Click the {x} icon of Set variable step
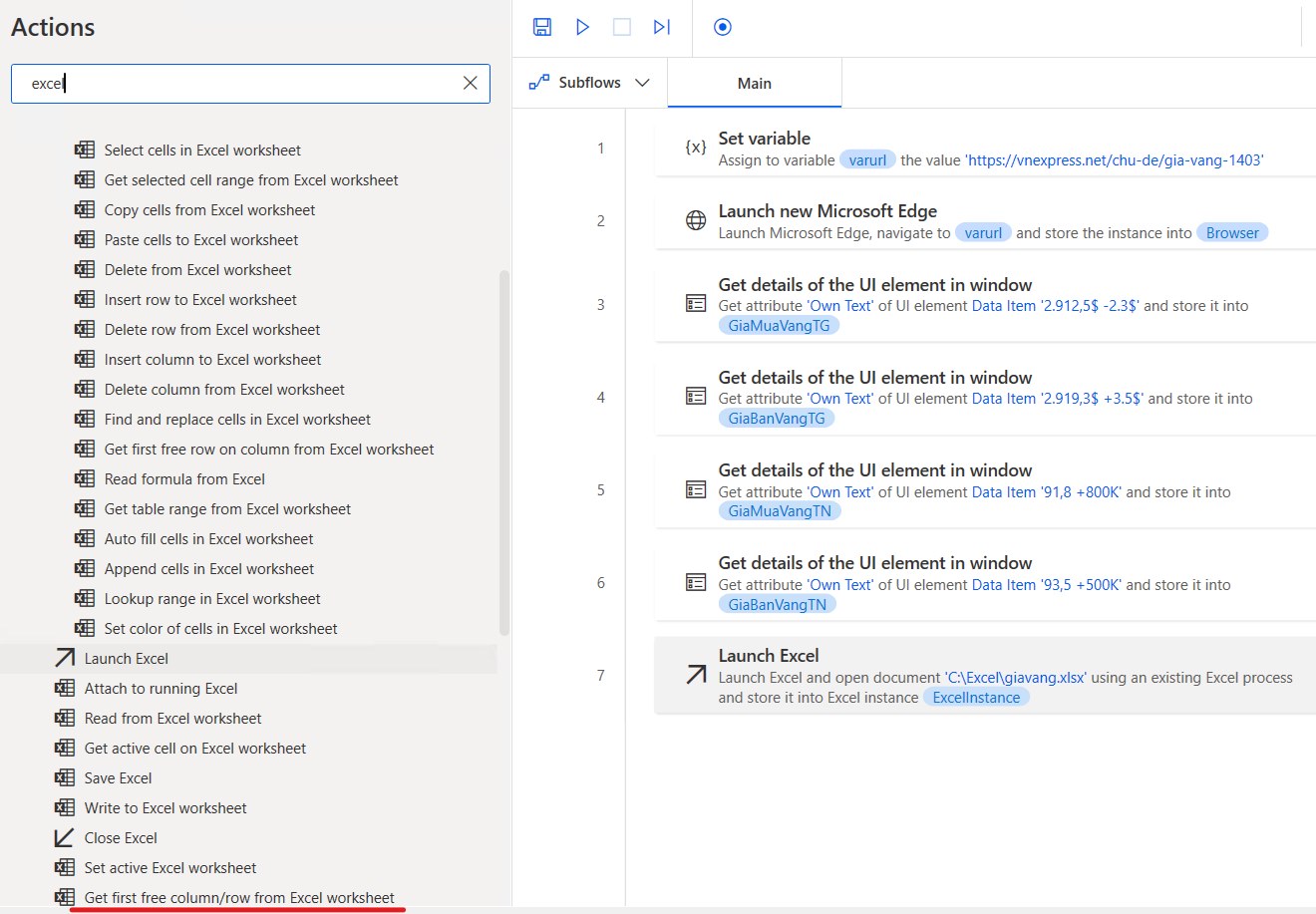This screenshot has width=1316, height=914. tap(696, 148)
